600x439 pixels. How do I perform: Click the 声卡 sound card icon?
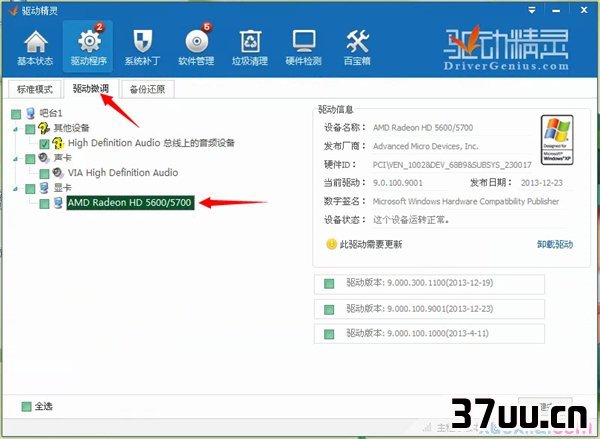44,158
